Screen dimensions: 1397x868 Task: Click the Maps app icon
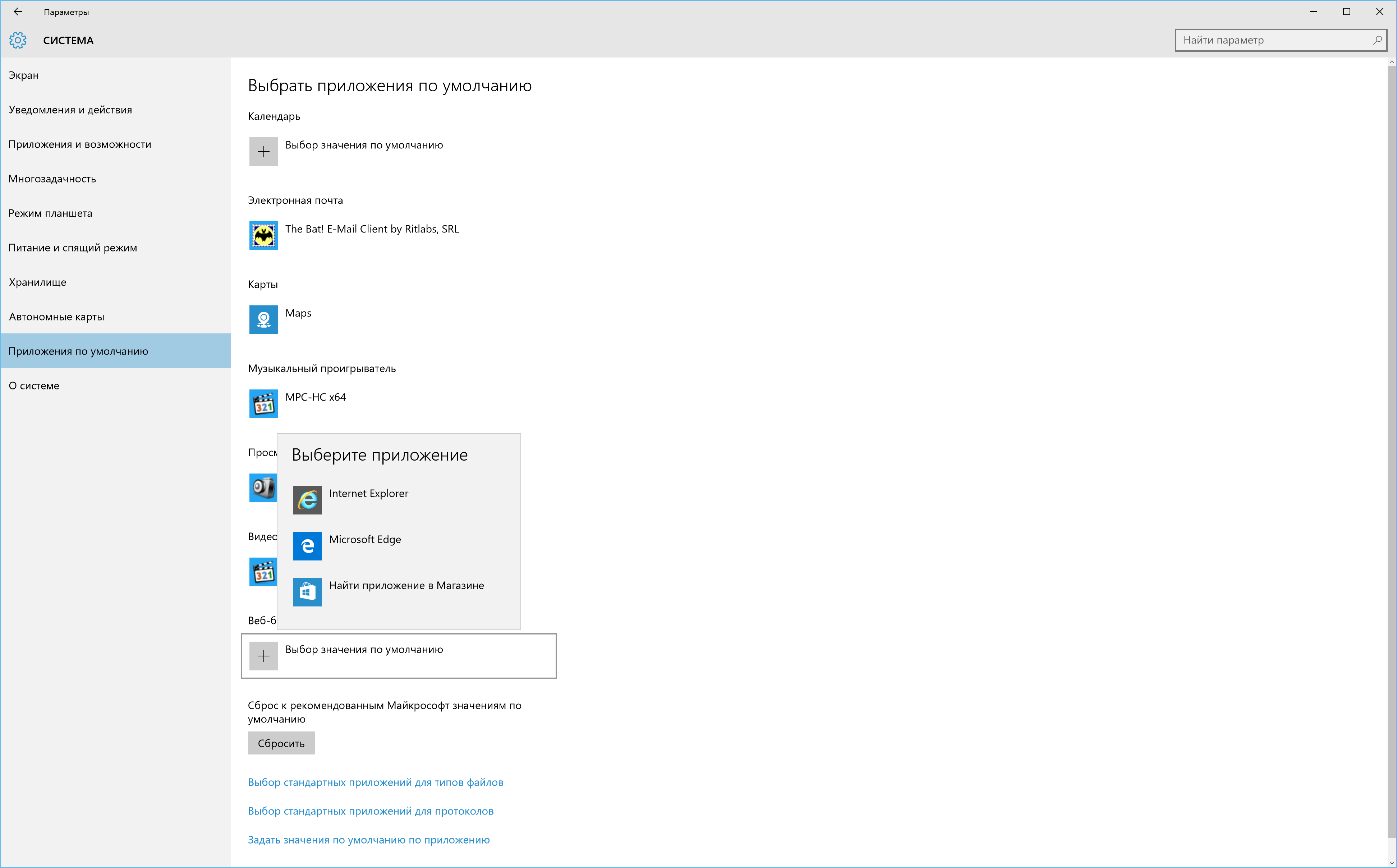[x=263, y=320]
